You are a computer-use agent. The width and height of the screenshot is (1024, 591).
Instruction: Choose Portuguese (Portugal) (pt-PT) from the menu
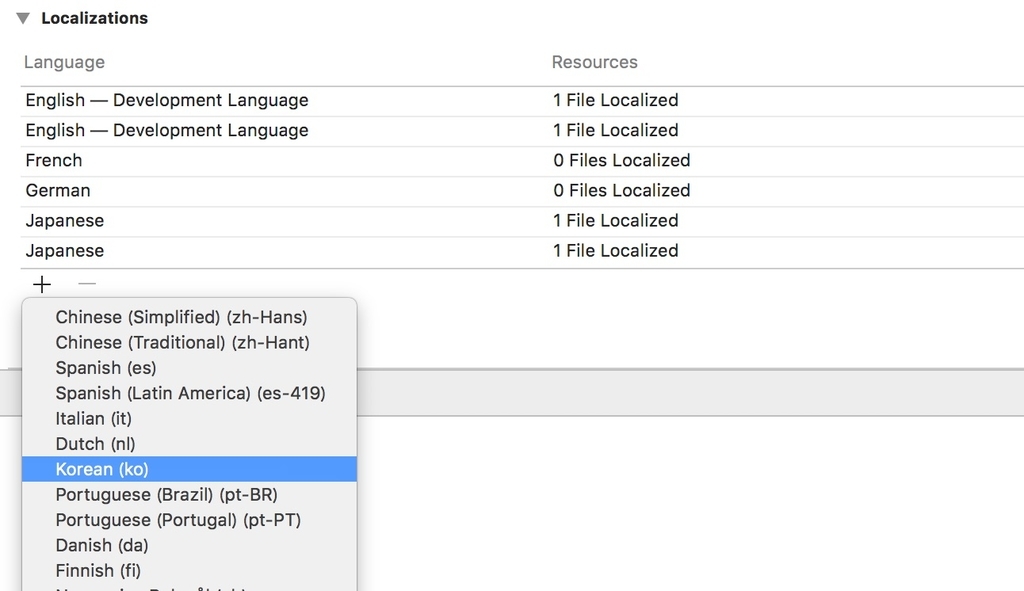coord(189,520)
